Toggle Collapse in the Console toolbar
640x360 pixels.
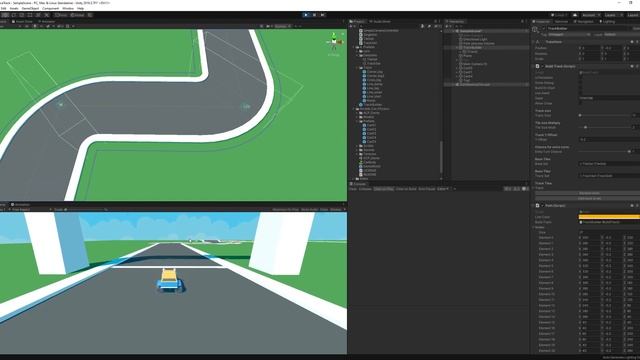365,189
